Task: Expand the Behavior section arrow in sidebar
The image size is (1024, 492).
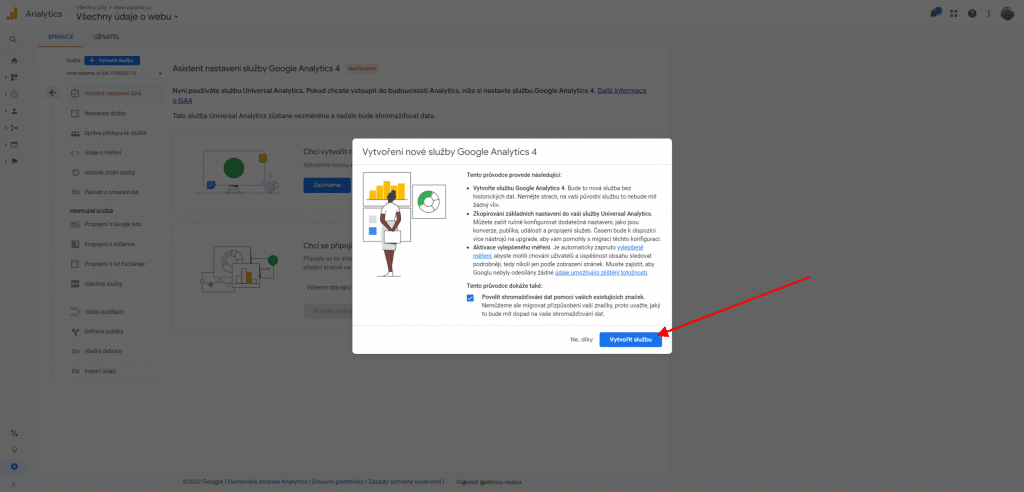Action: (6, 144)
